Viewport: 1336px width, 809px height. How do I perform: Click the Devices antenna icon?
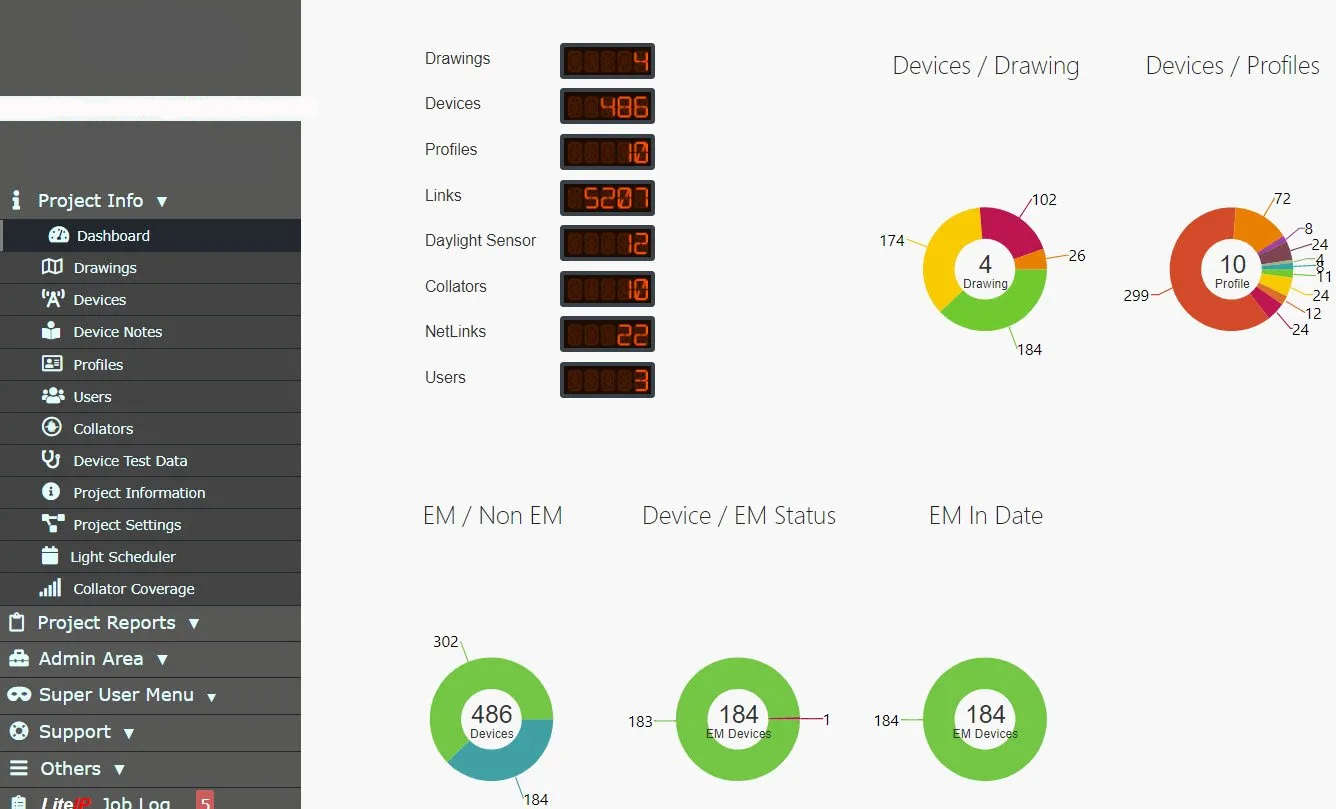click(x=52, y=299)
